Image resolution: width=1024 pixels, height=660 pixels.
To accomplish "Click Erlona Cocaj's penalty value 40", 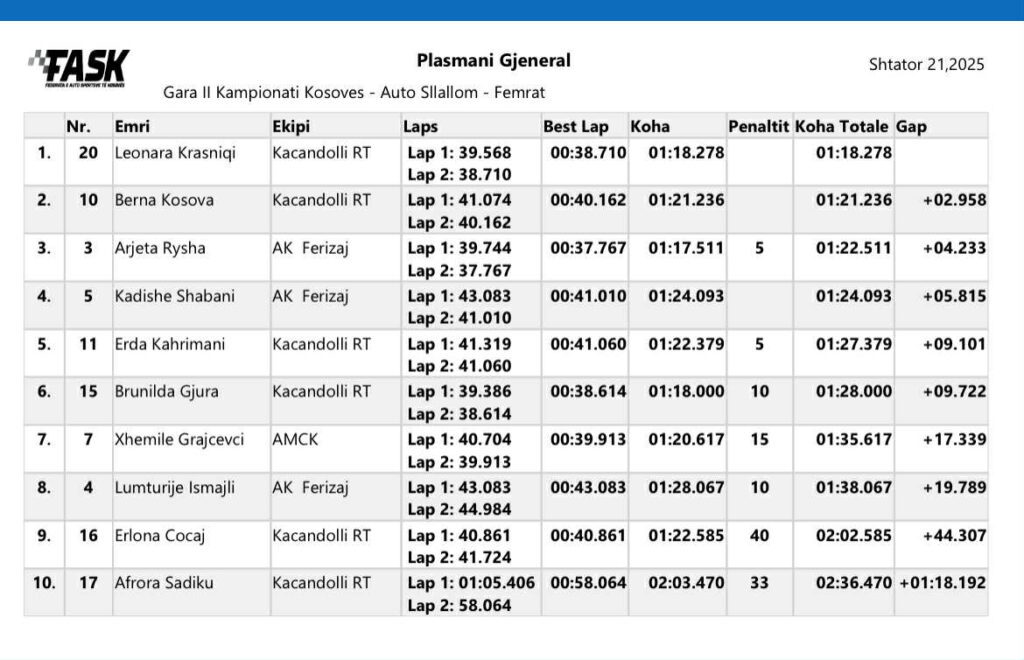I will coord(759,535).
